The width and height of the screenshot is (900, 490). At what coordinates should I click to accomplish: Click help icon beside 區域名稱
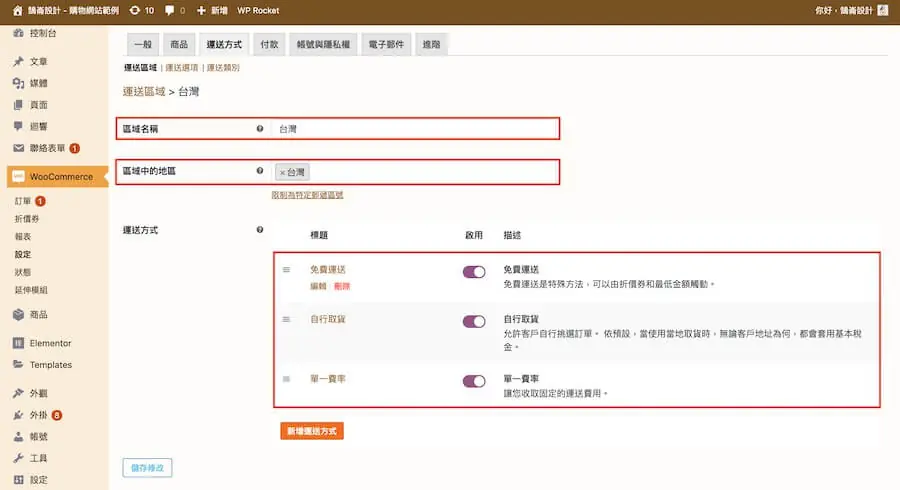point(260,129)
